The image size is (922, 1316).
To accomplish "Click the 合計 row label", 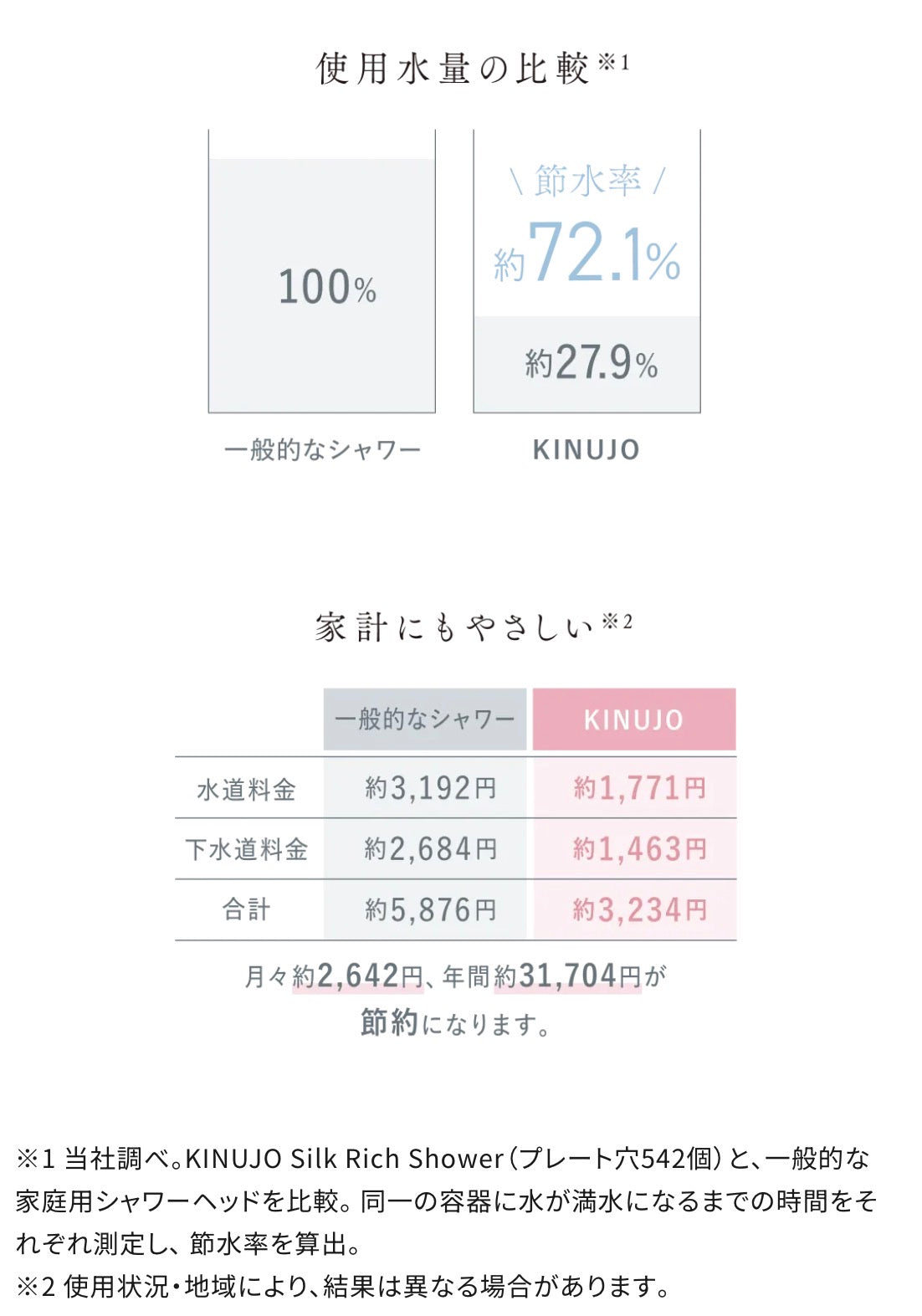I will 247,910.
